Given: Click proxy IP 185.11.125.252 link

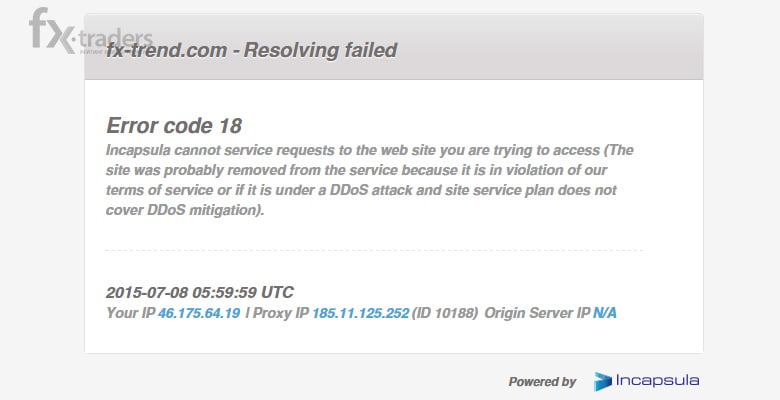Looking at the screenshot, I should point(361,313).
